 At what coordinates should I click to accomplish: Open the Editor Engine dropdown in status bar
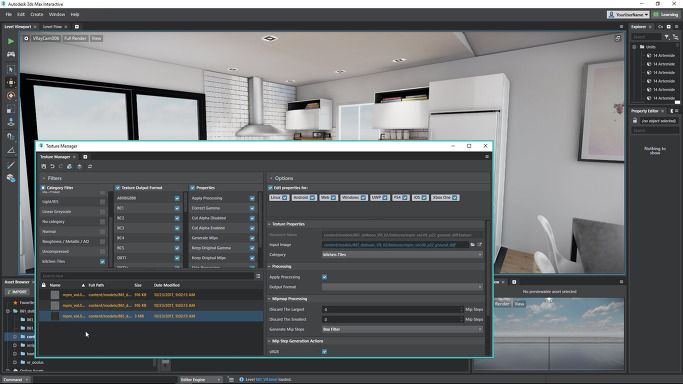[x=201, y=380]
